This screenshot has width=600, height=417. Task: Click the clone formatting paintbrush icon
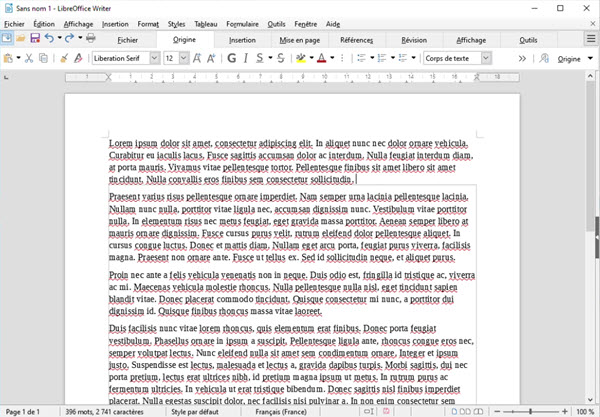(x=64, y=58)
